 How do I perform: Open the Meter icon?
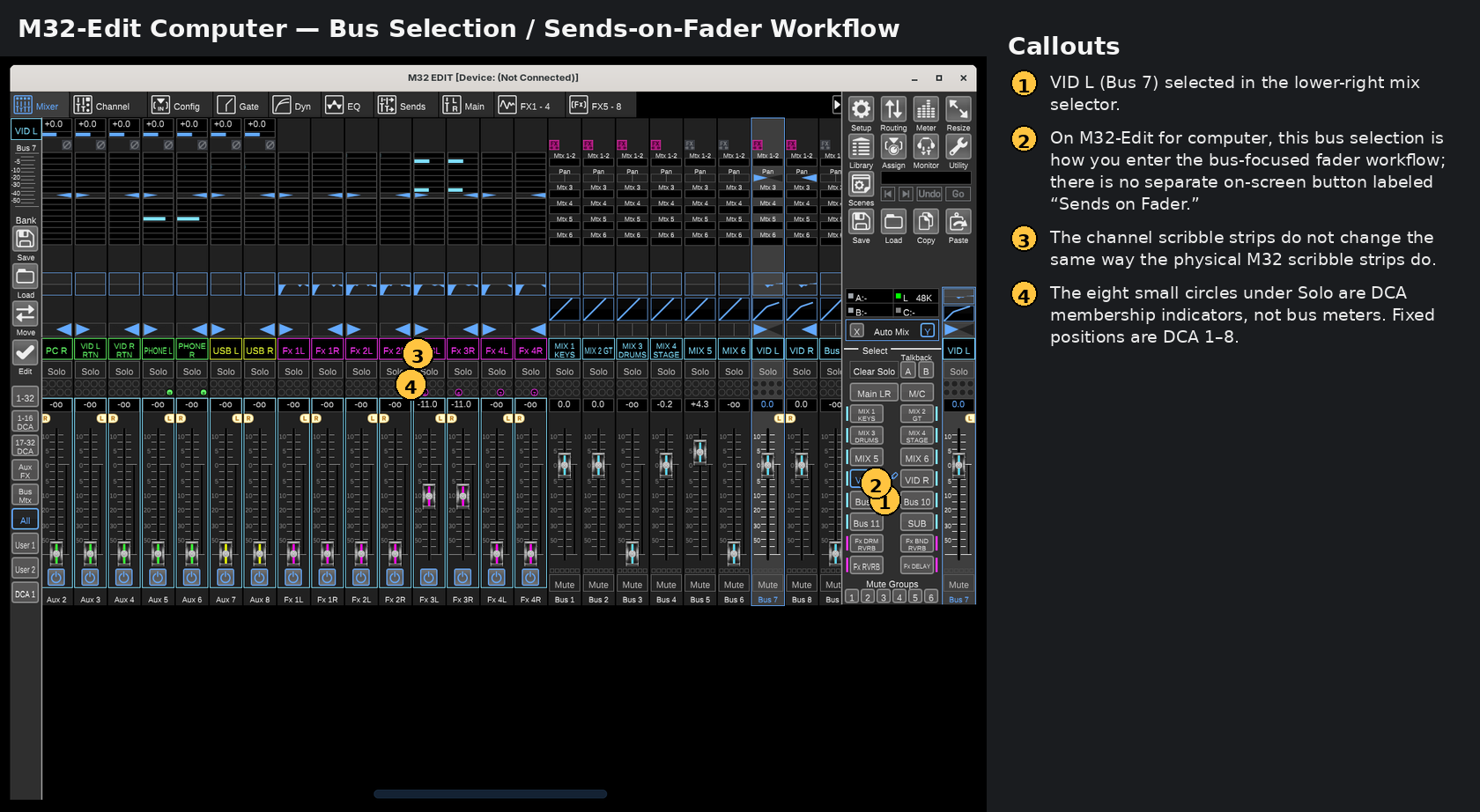[926, 109]
